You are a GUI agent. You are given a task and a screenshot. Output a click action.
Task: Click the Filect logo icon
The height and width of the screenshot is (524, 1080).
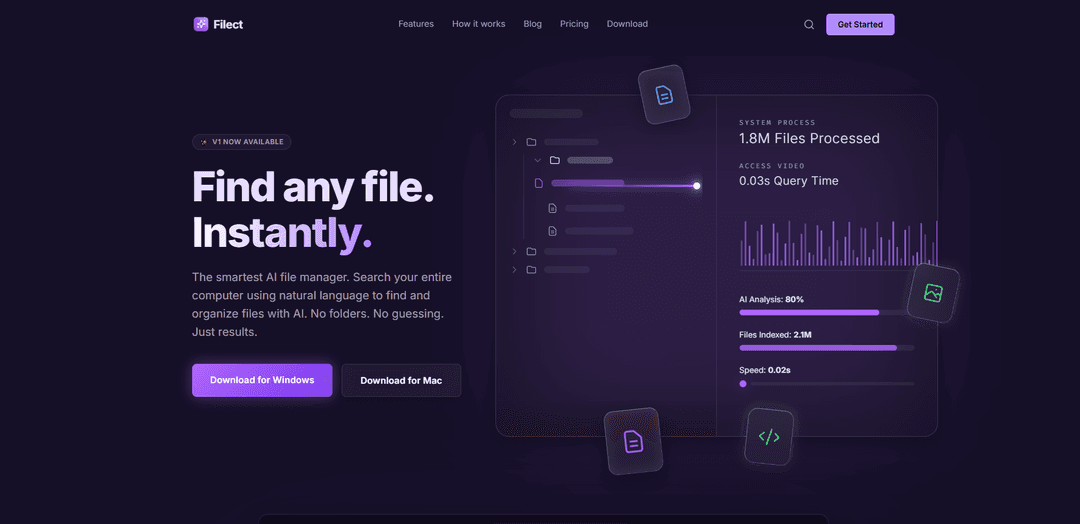click(200, 24)
